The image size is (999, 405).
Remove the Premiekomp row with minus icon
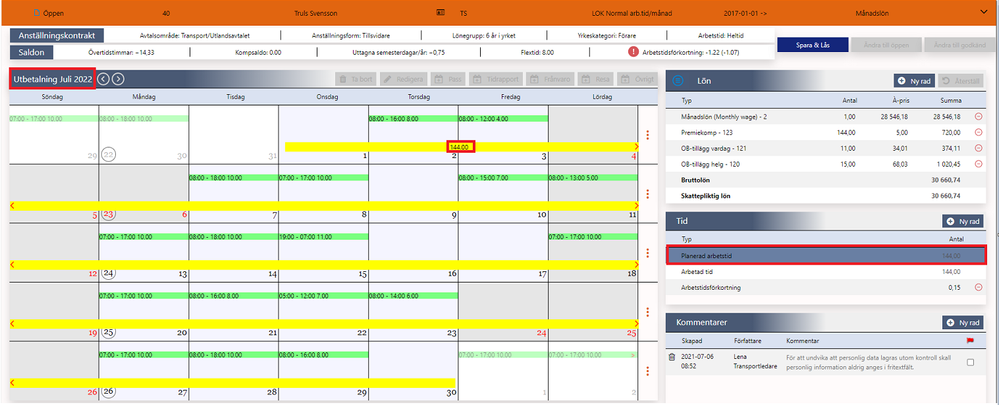[978, 132]
